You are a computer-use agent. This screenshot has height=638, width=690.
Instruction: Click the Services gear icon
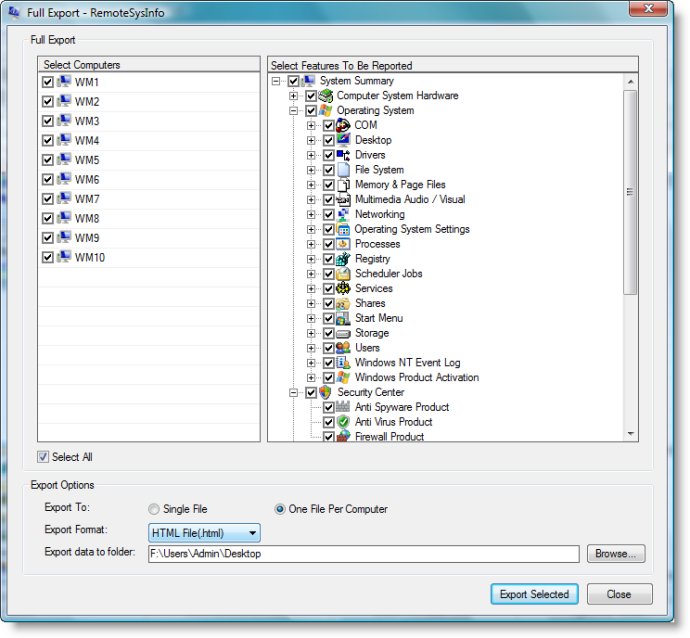click(x=343, y=288)
